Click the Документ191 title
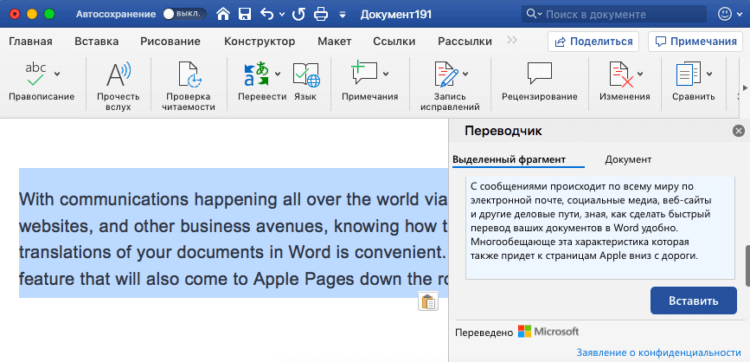Viewport: 750px width, 362px height. (x=396, y=15)
